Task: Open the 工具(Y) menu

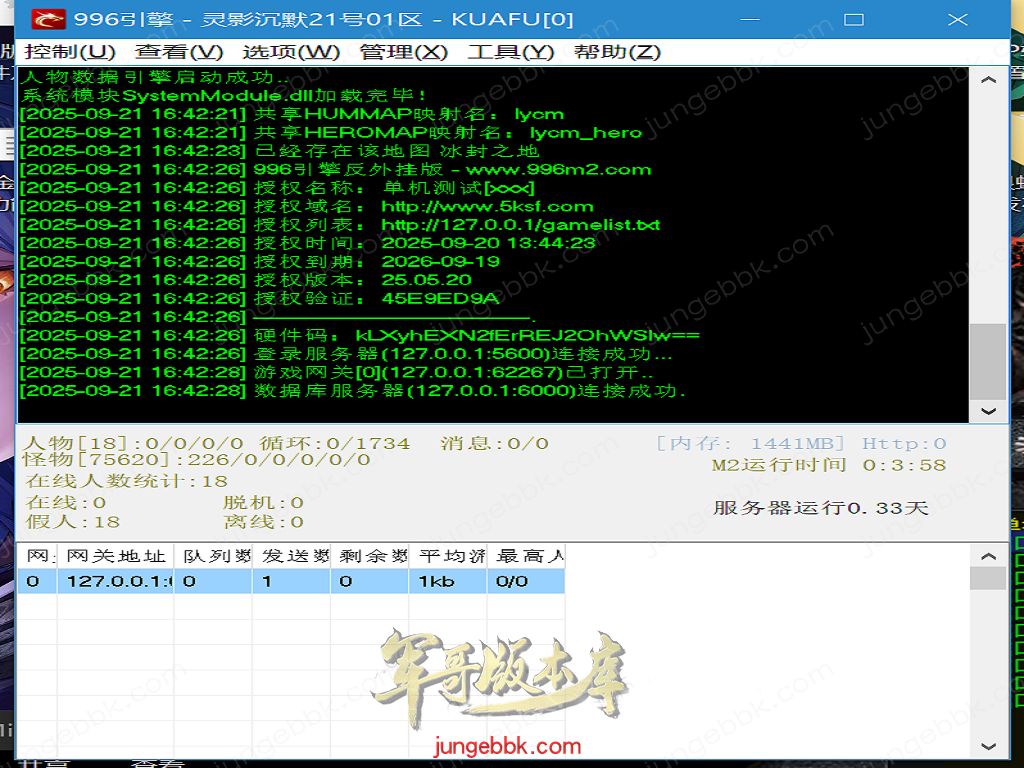Action: point(510,52)
